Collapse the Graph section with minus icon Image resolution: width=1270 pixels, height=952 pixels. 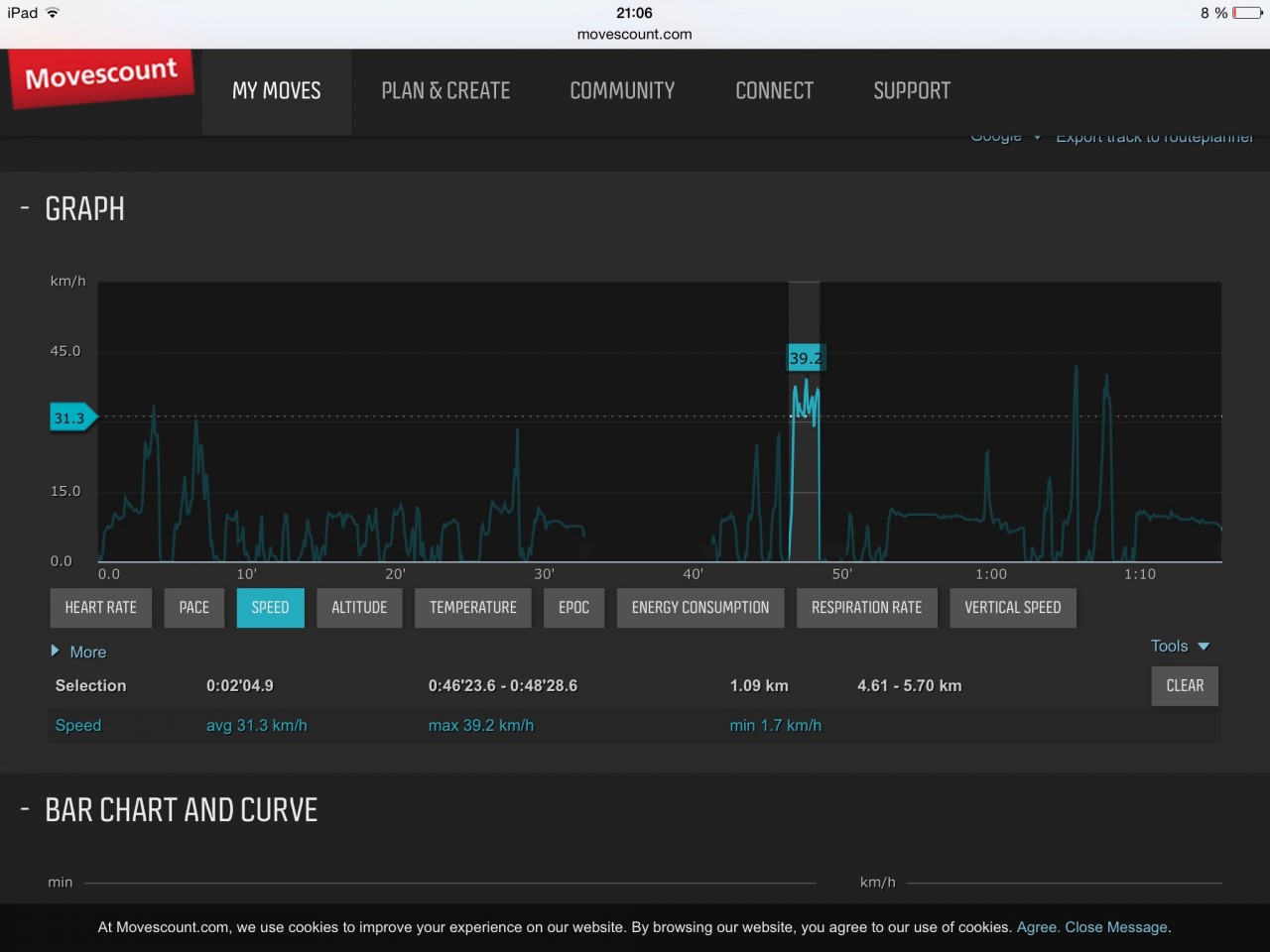coord(25,208)
